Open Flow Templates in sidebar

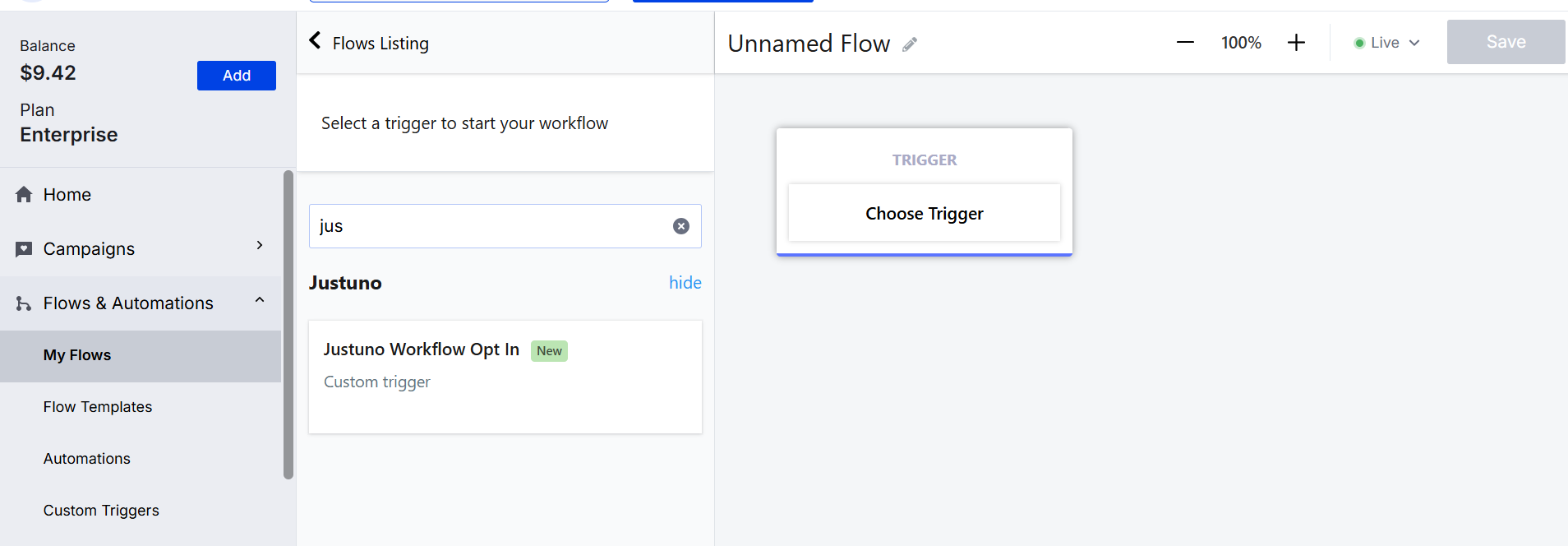pyautogui.click(x=98, y=407)
